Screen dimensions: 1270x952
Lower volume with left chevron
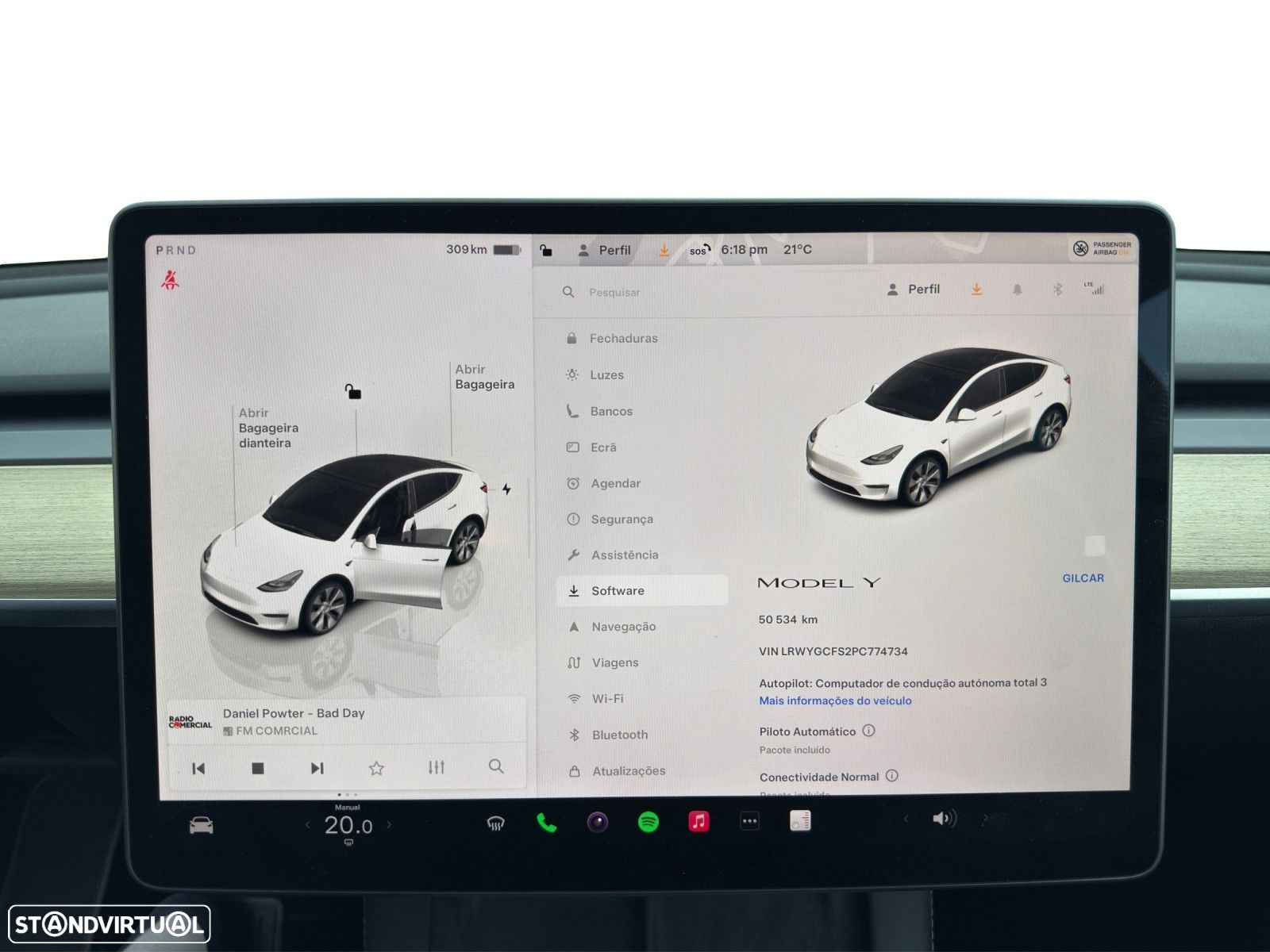coord(906,819)
